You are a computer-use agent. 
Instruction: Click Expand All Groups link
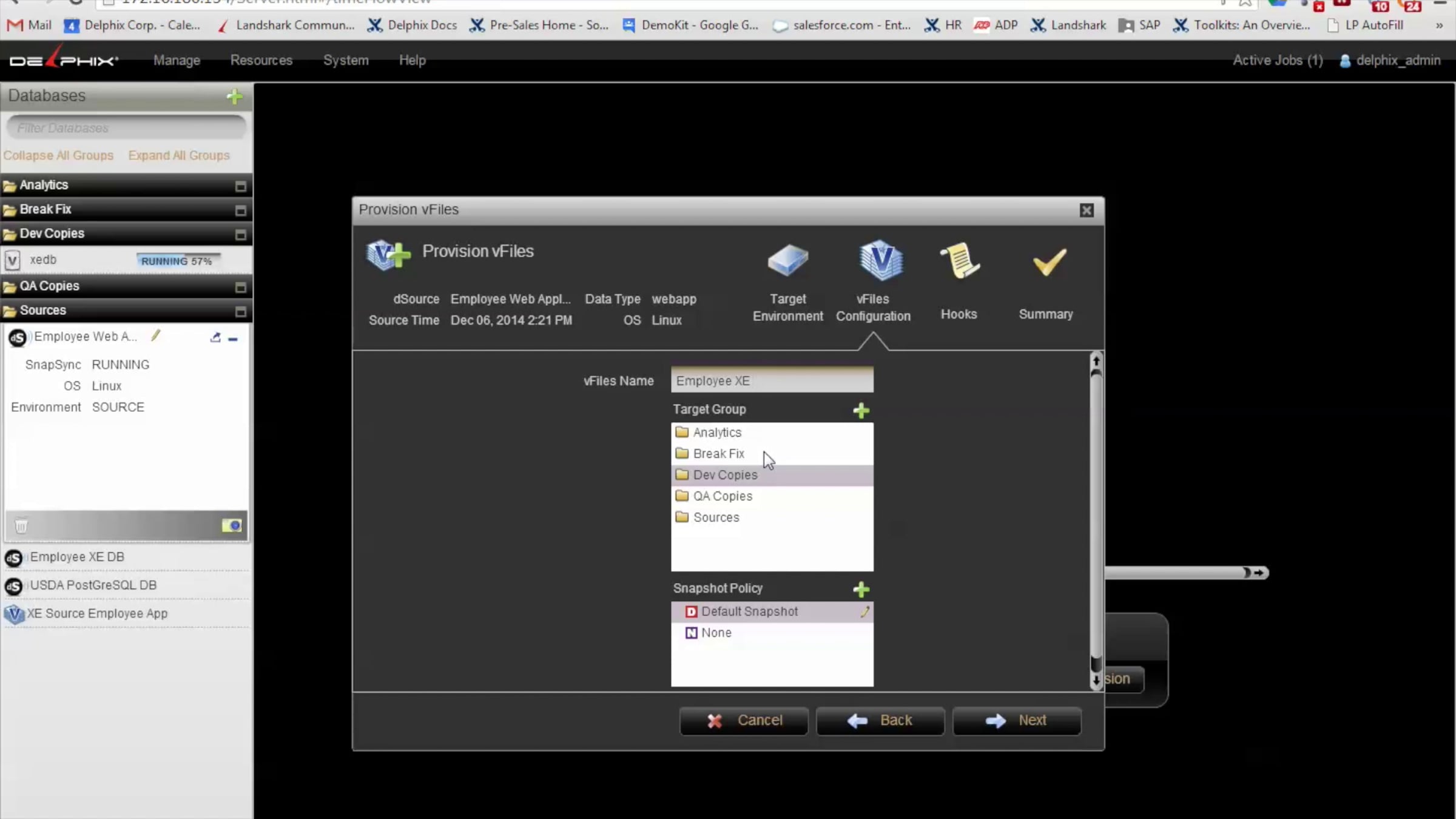[179, 155]
